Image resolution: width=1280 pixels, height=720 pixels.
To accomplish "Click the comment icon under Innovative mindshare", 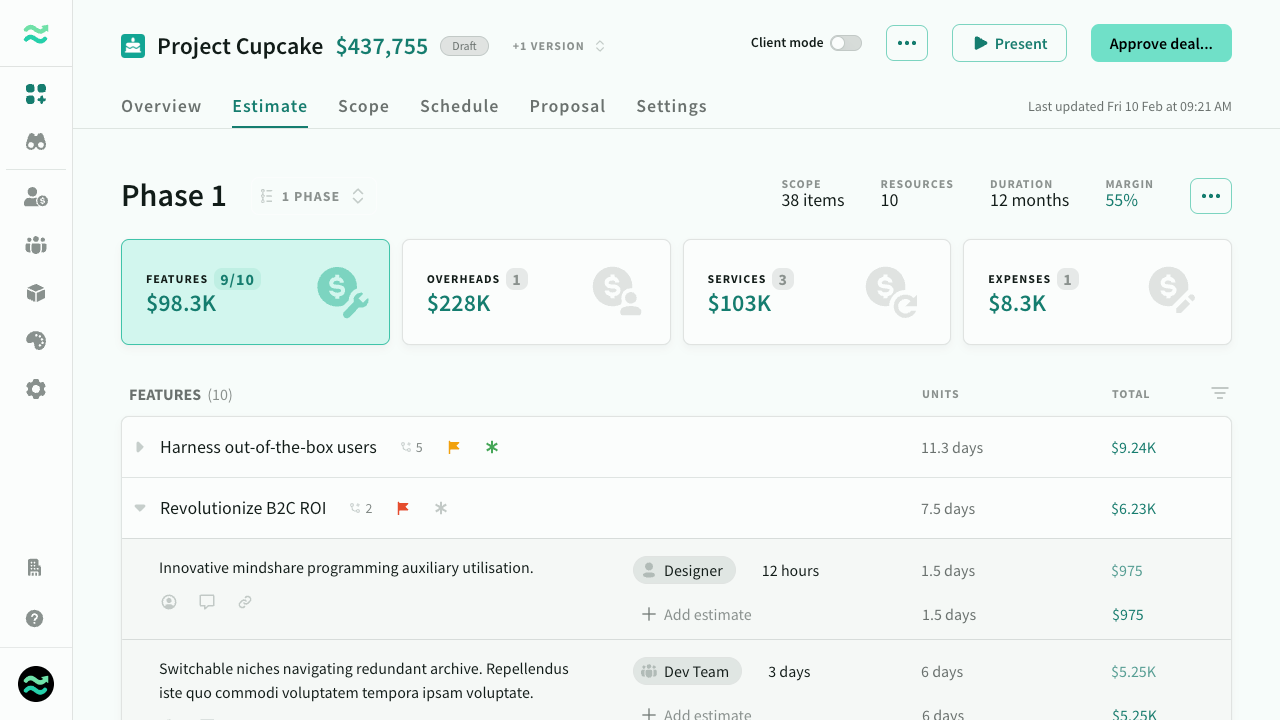I will (x=207, y=602).
